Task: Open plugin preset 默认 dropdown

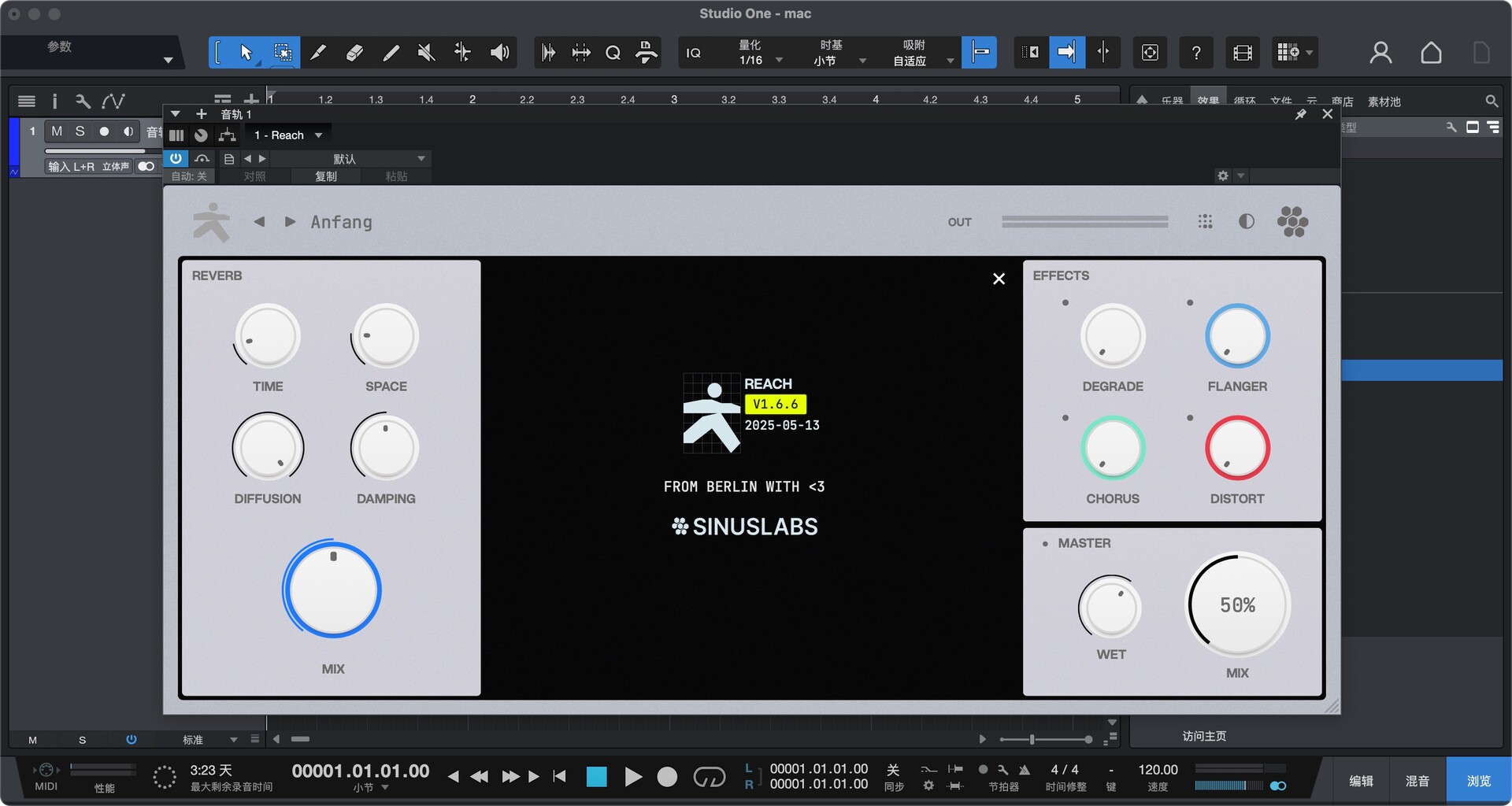Action: 350,158
